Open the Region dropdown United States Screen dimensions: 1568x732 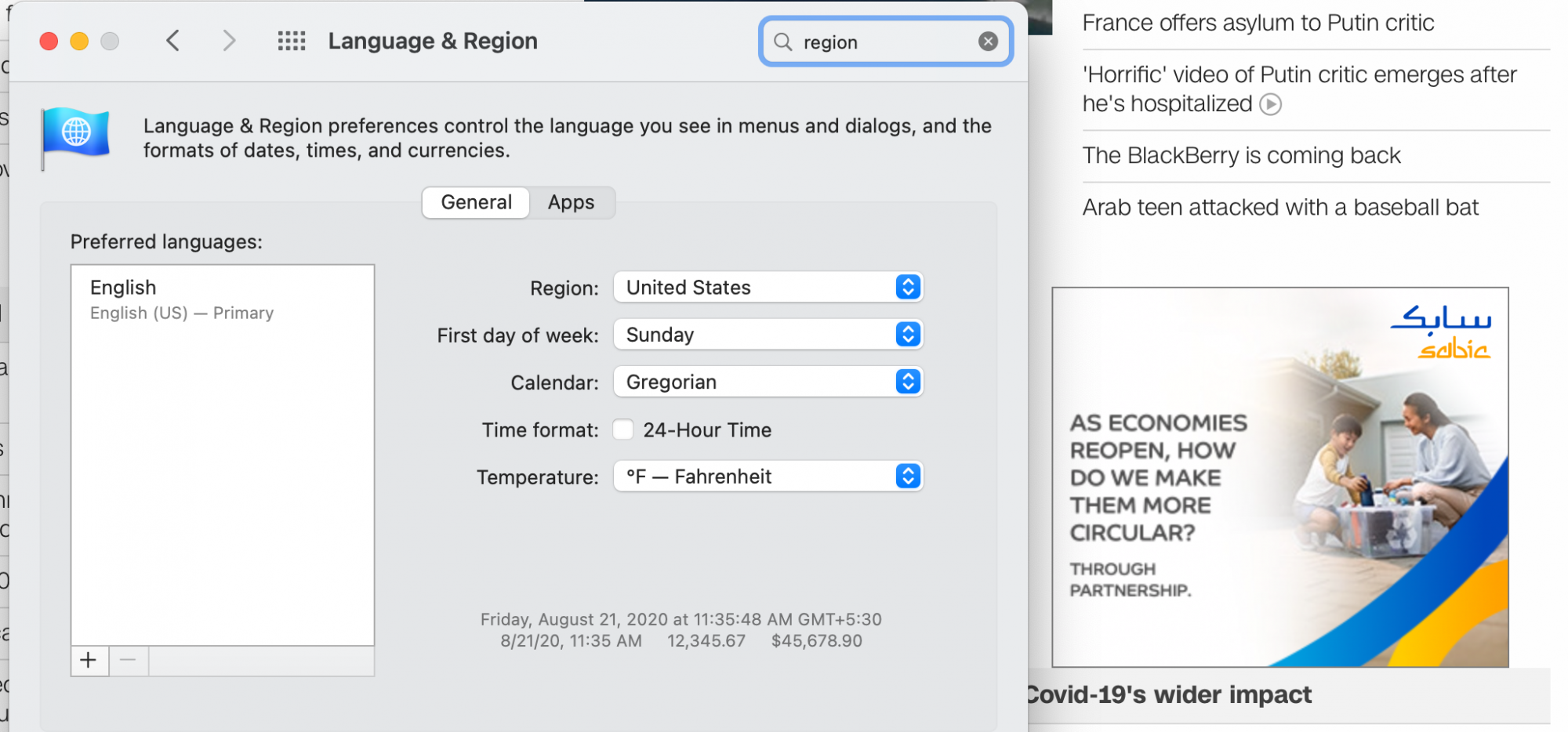(x=768, y=288)
